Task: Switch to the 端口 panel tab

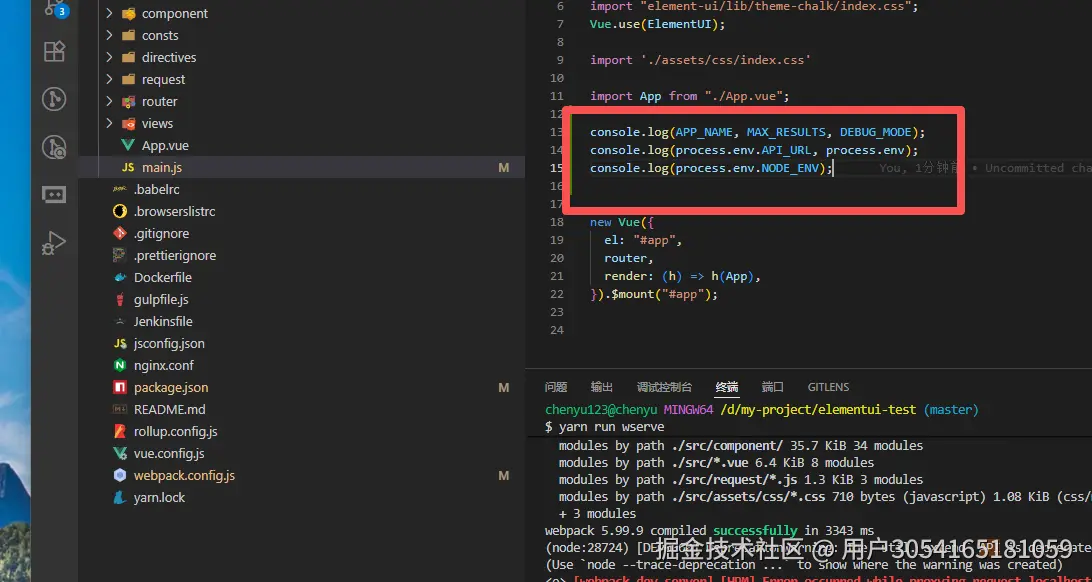Action: click(773, 387)
